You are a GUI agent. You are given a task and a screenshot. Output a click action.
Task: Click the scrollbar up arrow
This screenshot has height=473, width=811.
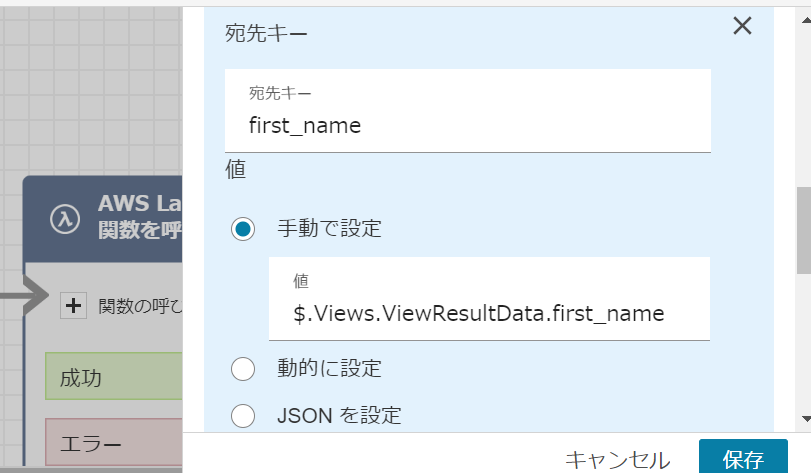click(806, 20)
